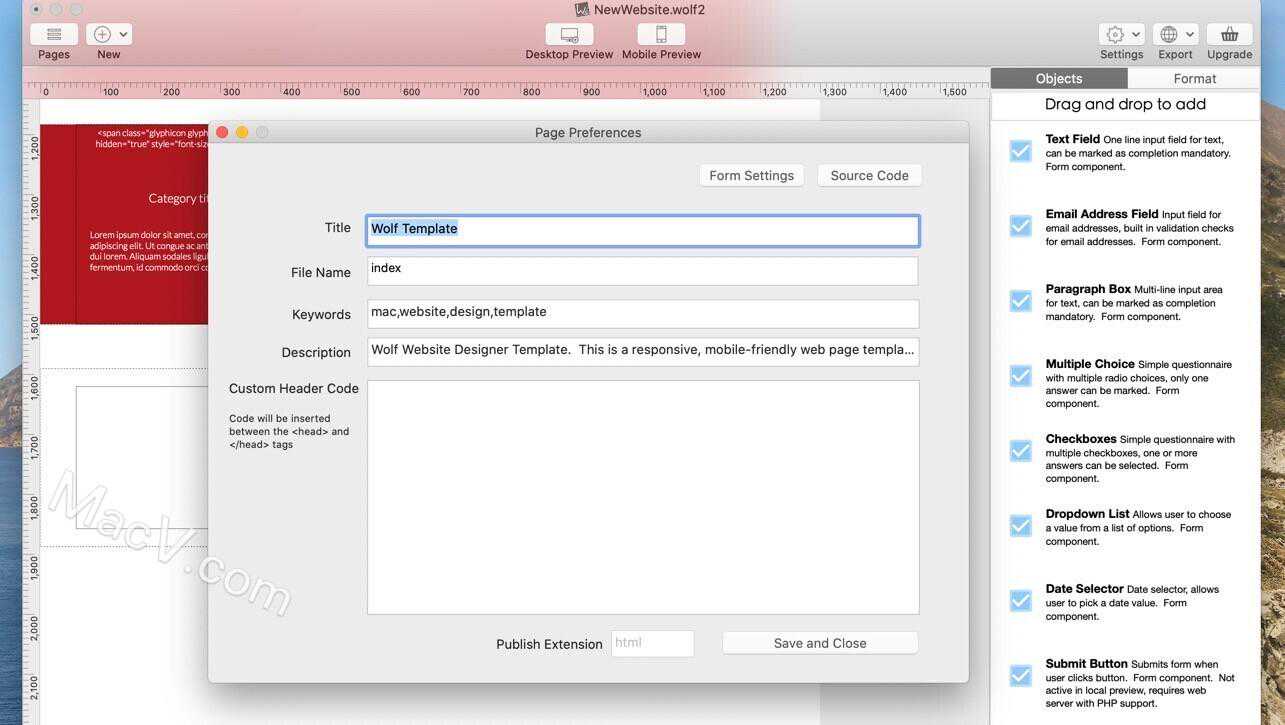Click the Multiple Choice component icon
Viewport: 1285px width, 725px height.
(x=1020, y=376)
